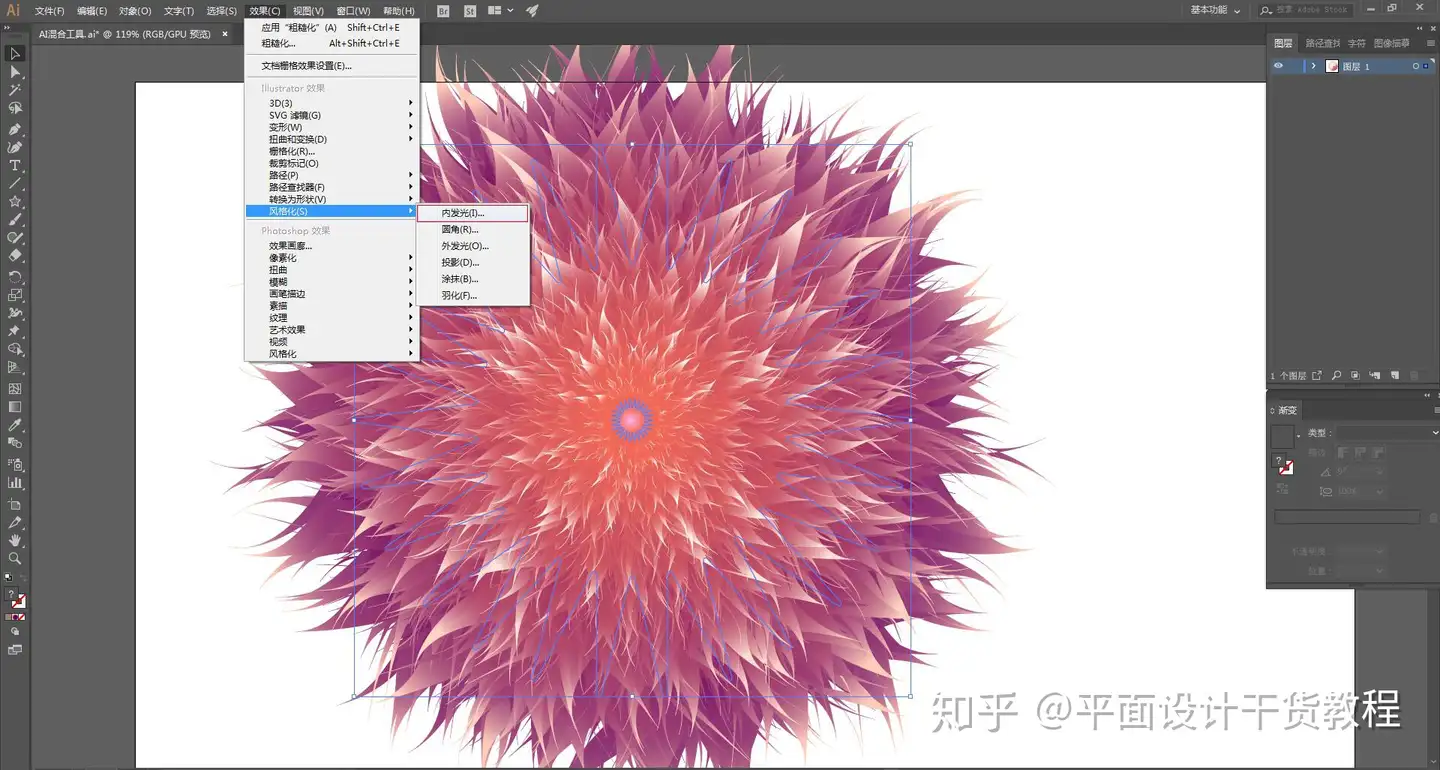The width and height of the screenshot is (1440, 770).
Task: Open the 基本功能 workspace dropdown
Action: (x=1215, y=10)
